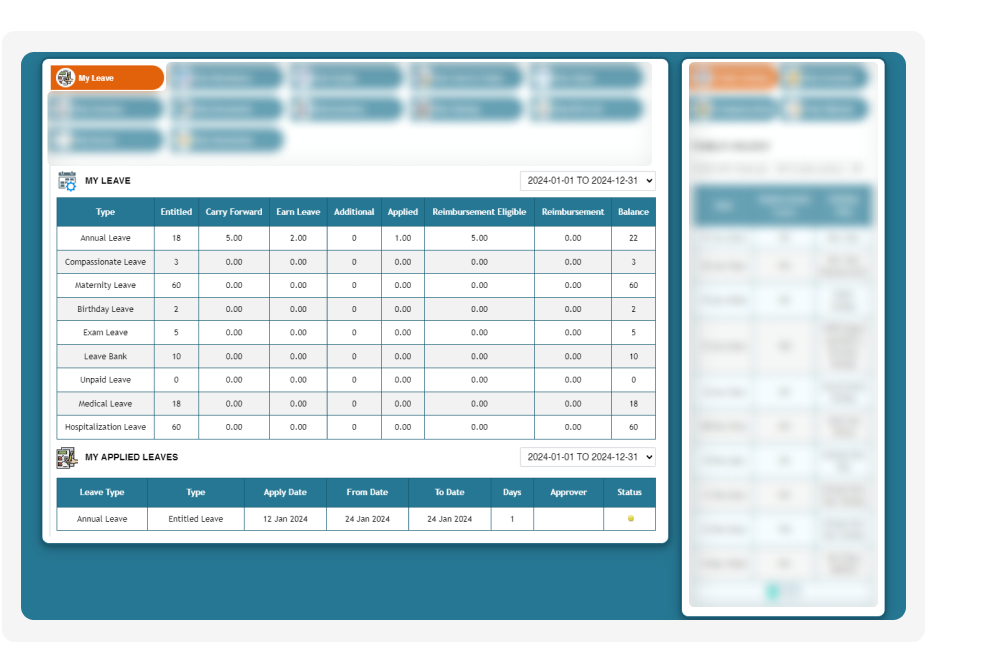Click the Approver column header
Image resolution: width=983 pixels, height=666 pixels.
click(568, 492)
